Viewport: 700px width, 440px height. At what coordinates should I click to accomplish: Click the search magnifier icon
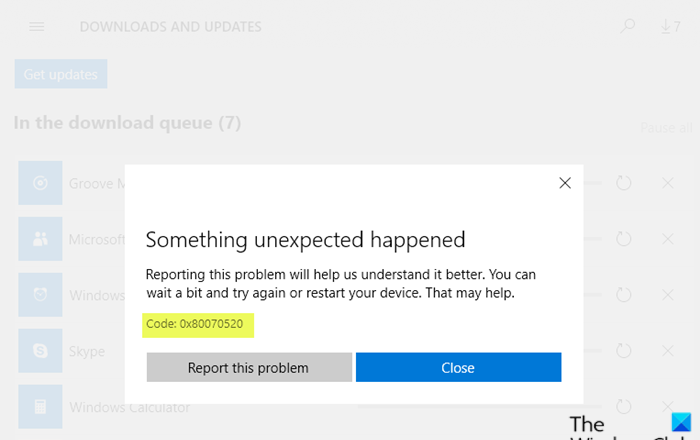(x=627, y=27)
